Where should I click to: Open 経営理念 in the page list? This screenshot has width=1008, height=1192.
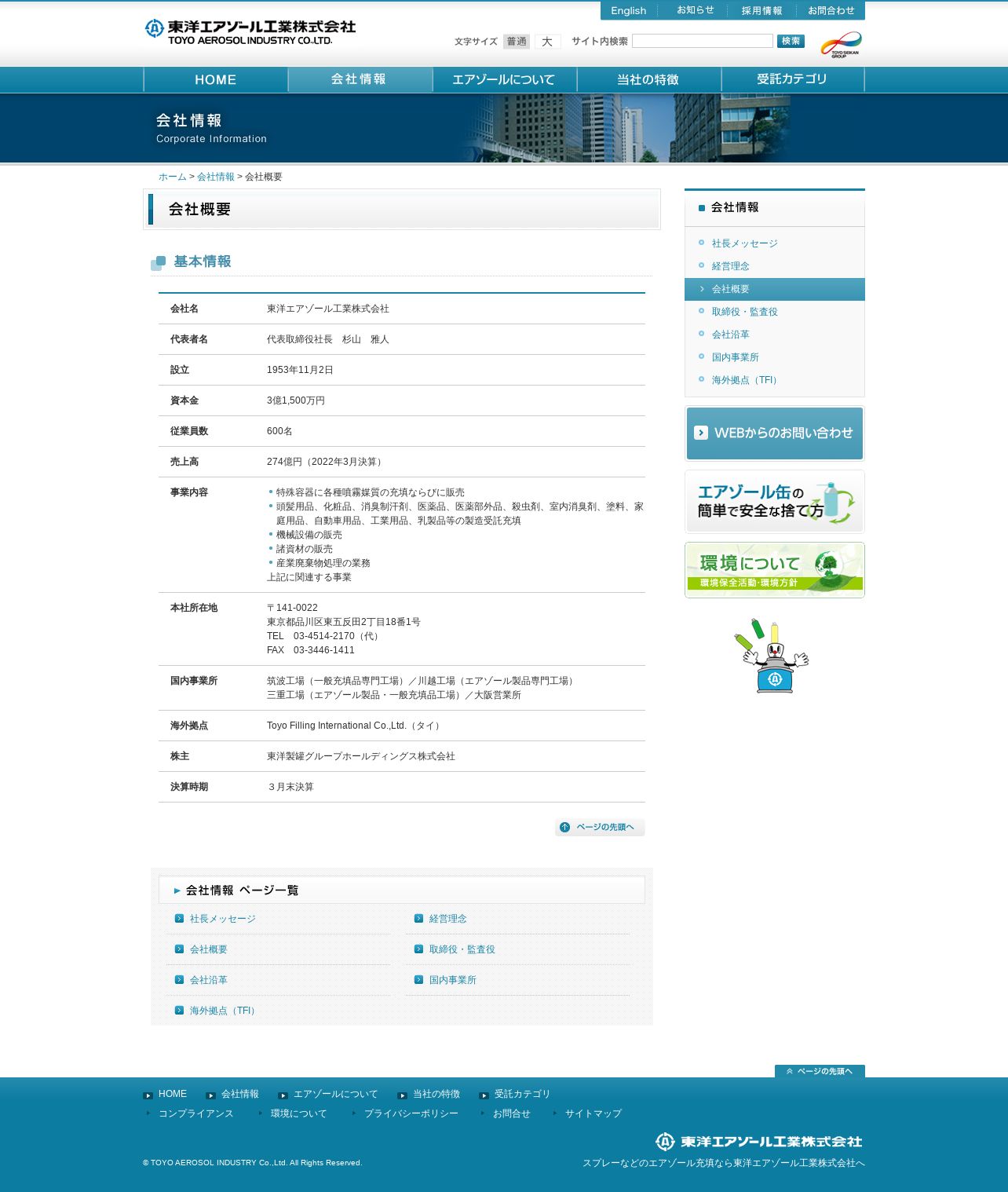coord(448,919)
